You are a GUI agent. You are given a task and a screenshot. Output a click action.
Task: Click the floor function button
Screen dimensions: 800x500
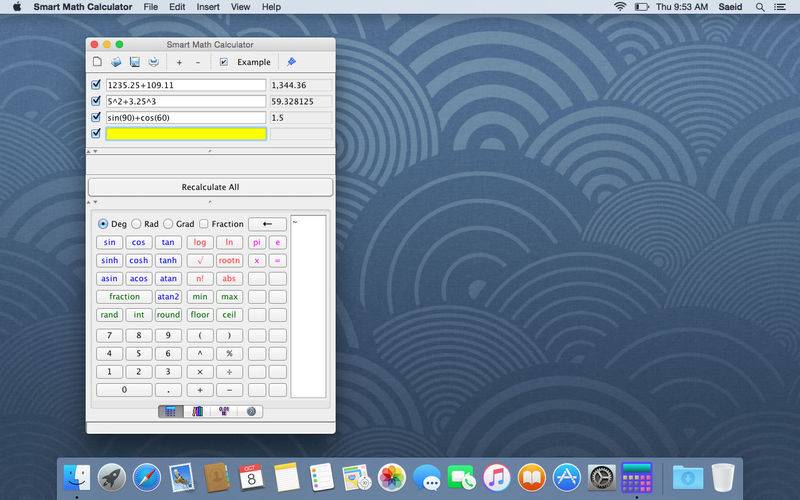[x=200, y=315]
